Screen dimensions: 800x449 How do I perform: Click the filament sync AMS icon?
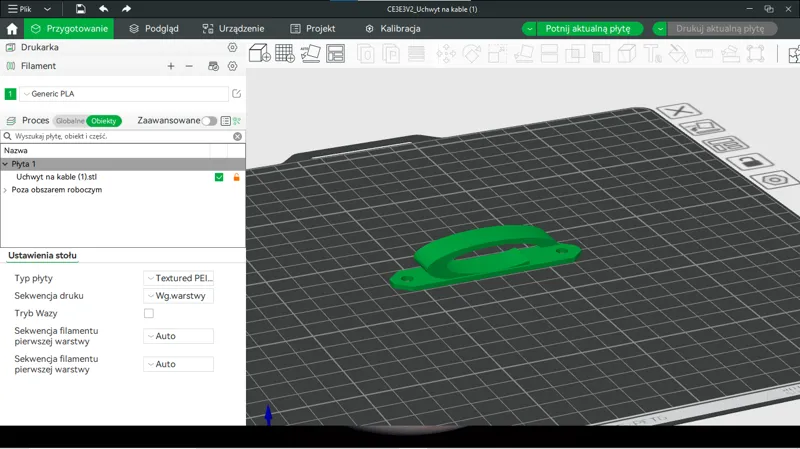(x=213, y=66)
